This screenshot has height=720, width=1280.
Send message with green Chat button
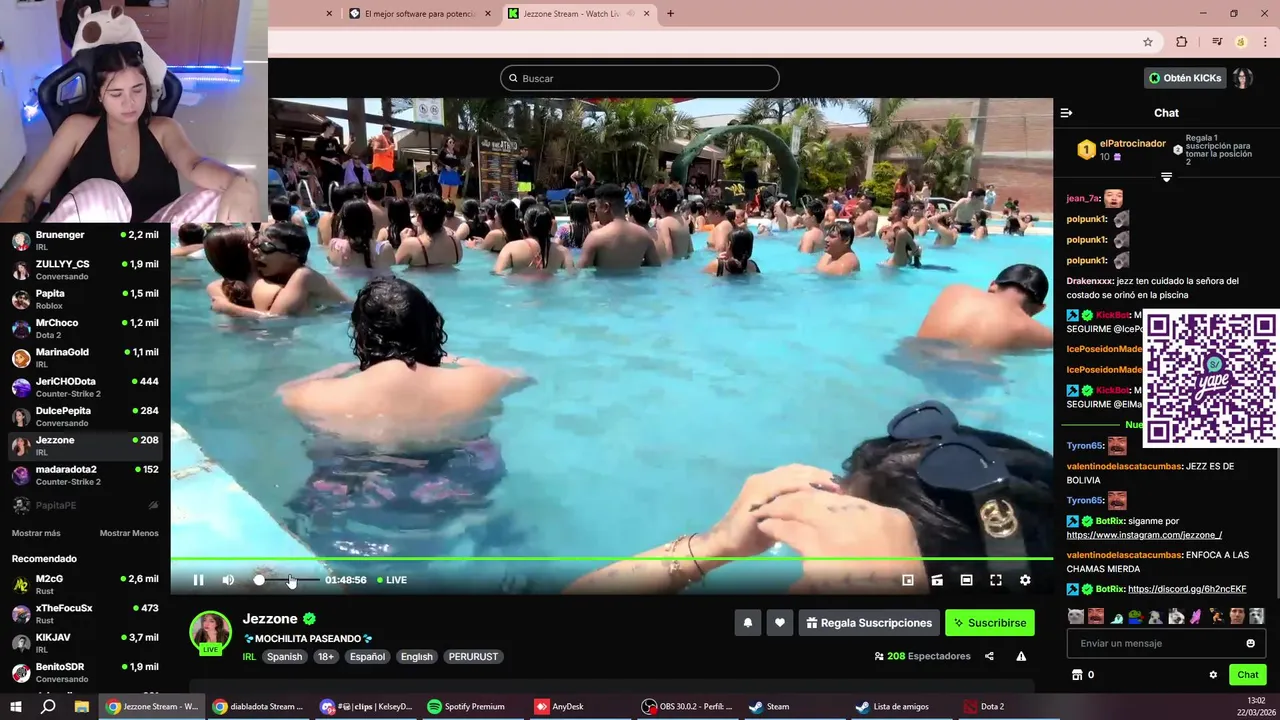tap(1248, 675)
